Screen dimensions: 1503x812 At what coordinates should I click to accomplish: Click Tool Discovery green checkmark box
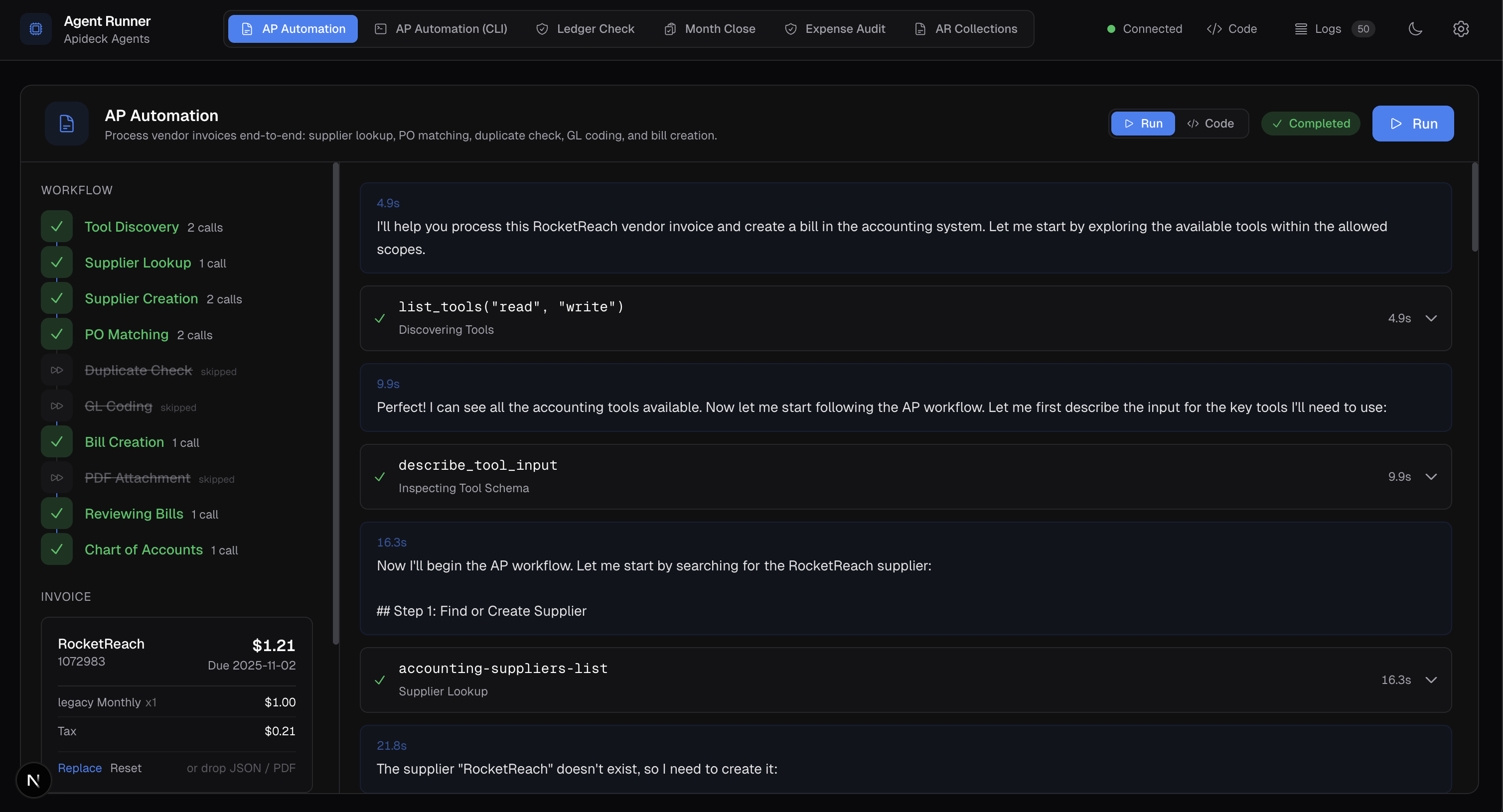tap(57, 226)
